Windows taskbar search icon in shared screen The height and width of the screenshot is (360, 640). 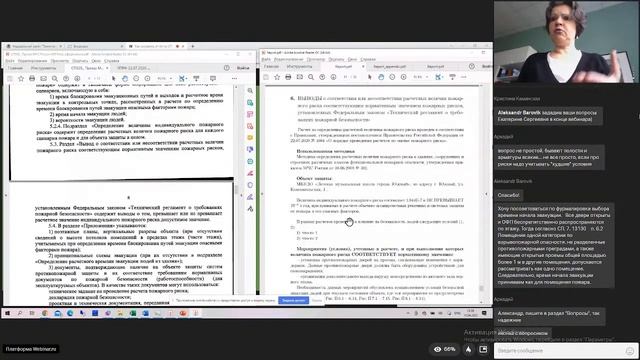[20, 313]
